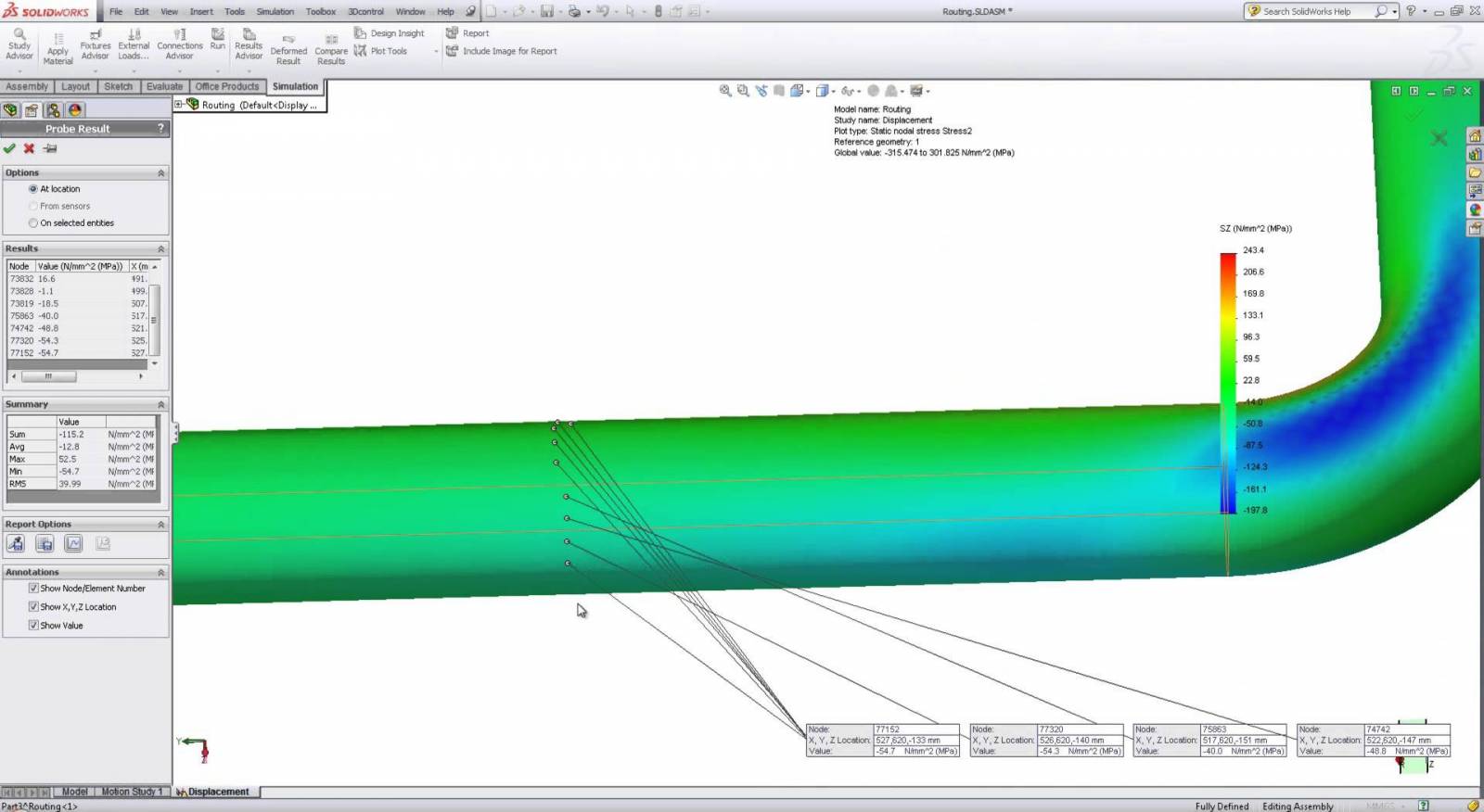Image resolution: width=1484 pixels, height=812 pixels.
Task: Open Design Library task pane icon
Action: (x=1475, y=154)
